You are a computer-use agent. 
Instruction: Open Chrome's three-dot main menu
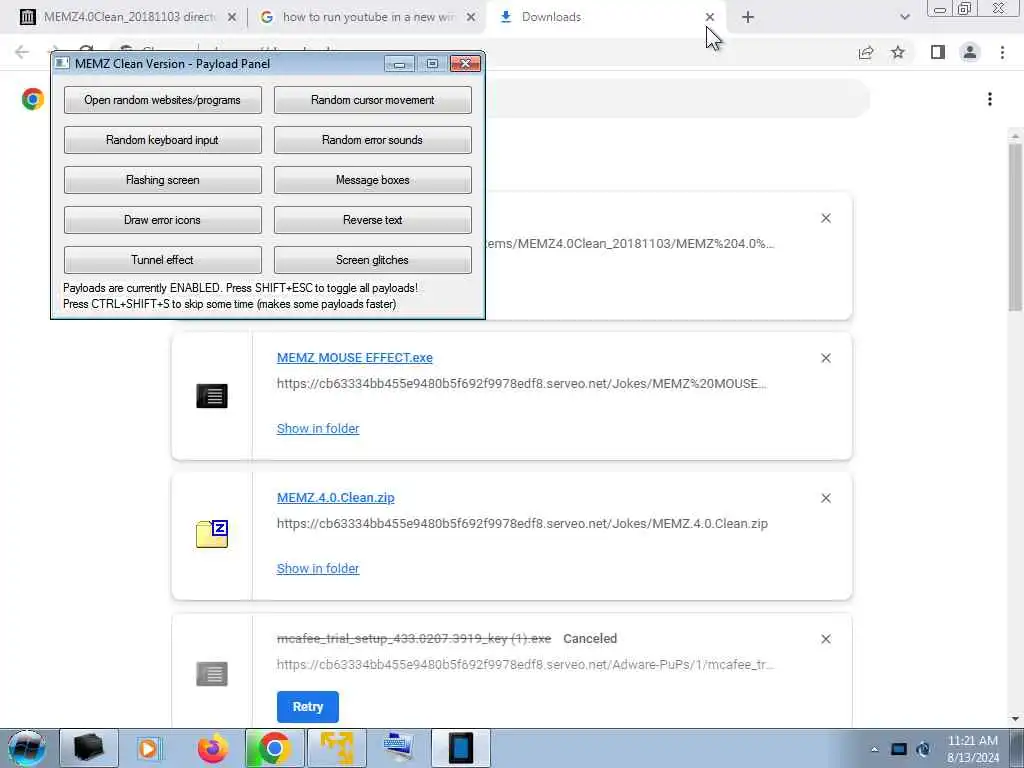pyautogui.click(x=1002, y=52)
